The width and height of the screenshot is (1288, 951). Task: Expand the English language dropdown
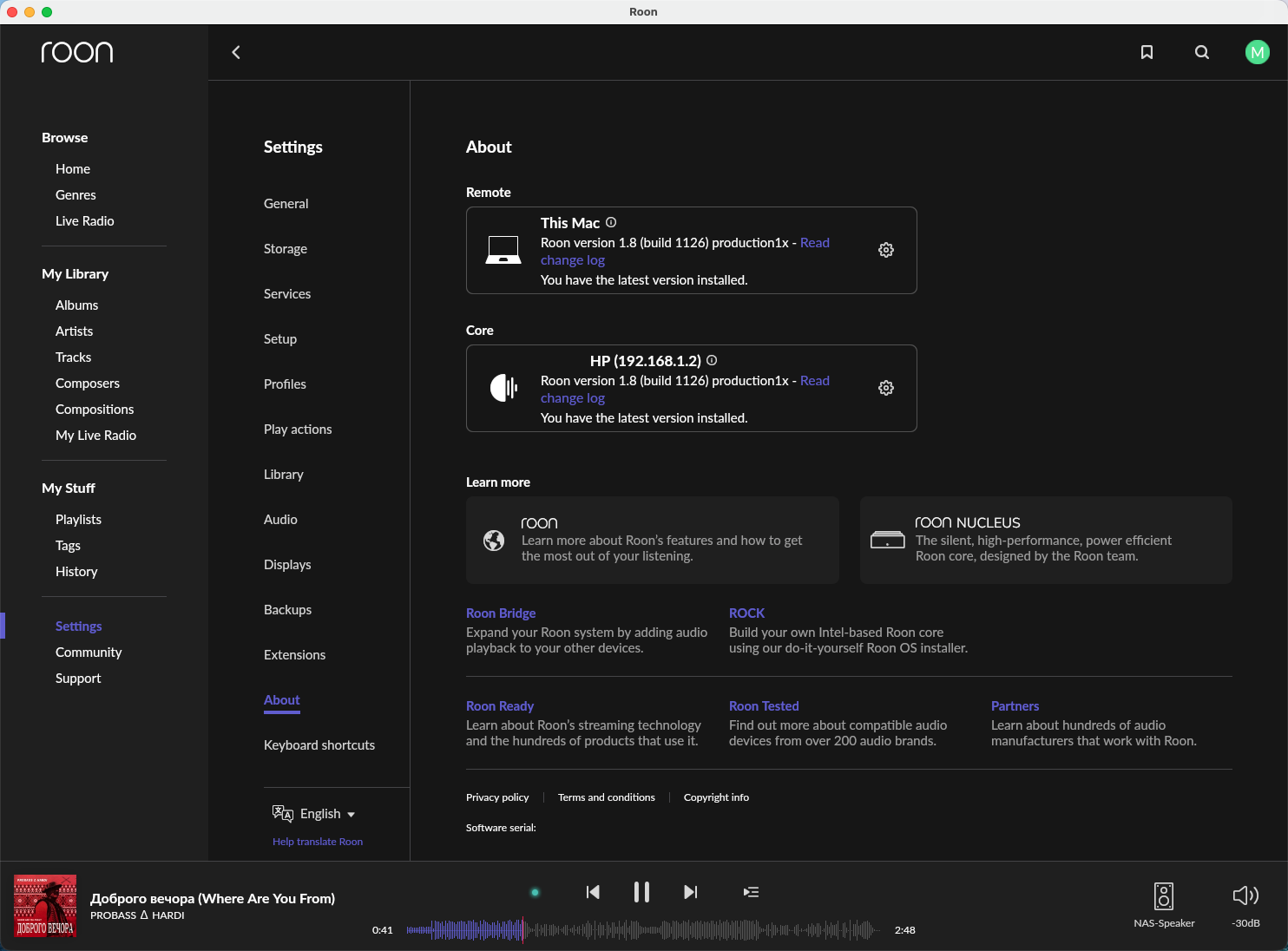point(327,814)
